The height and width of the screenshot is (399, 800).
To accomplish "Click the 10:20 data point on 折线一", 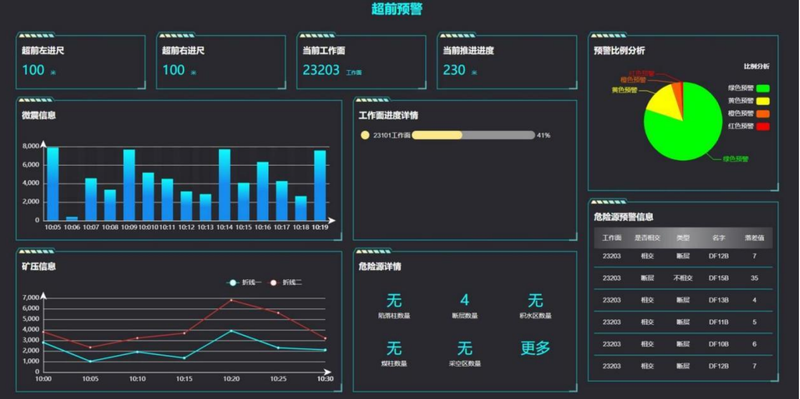I will coord(231,331).
